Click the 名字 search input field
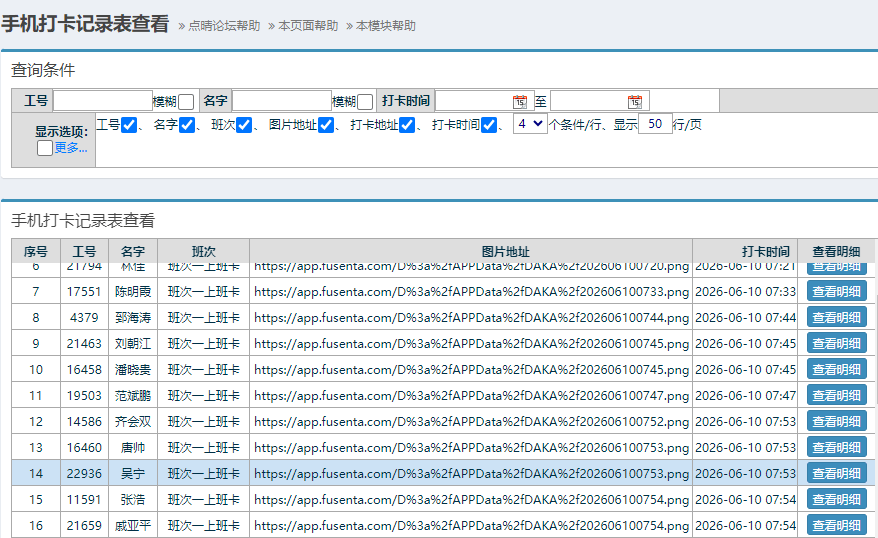 (x=282, y=101)
